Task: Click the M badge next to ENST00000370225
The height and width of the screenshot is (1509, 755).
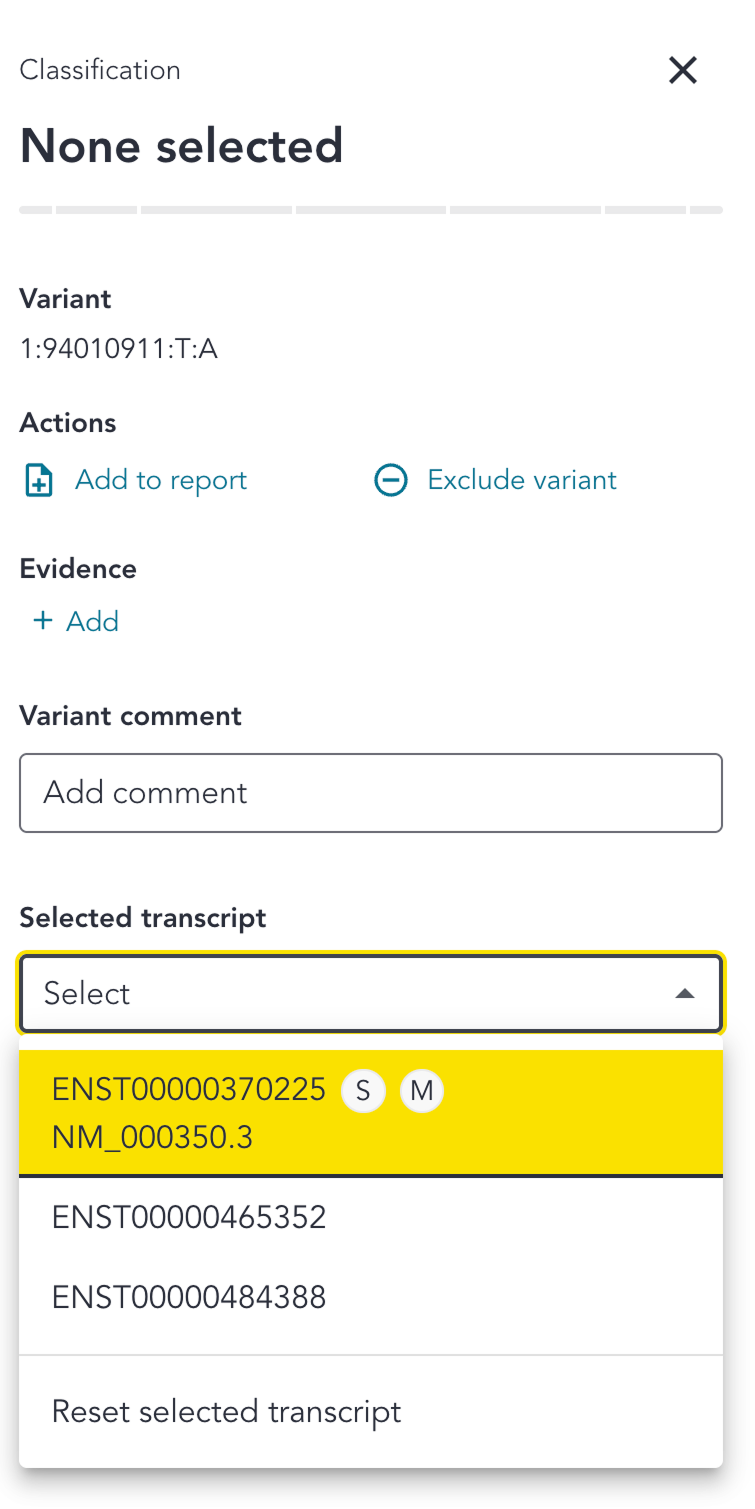Action: 422,1091
